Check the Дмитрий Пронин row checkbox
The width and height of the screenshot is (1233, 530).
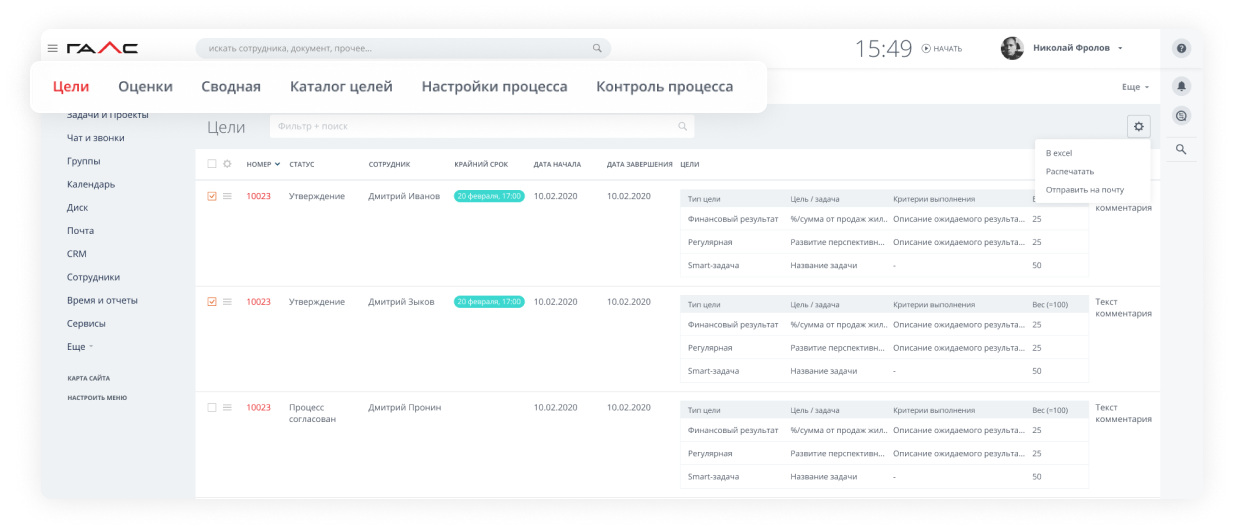coord(212,407)
